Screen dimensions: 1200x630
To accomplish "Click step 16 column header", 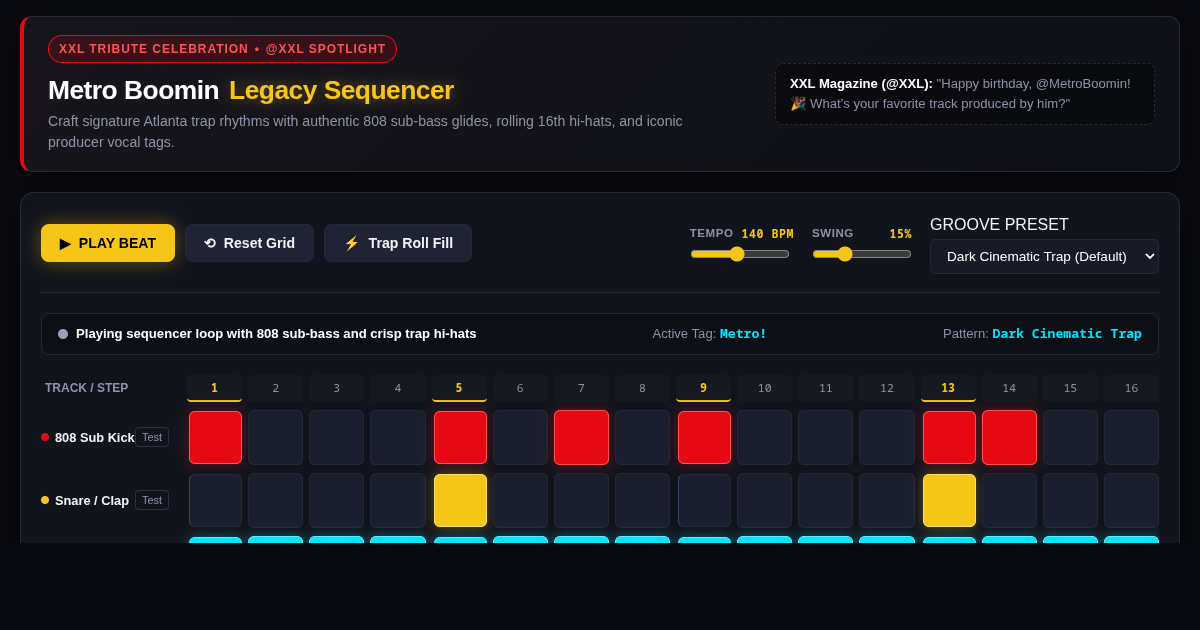I will [x=1131, y=388].
